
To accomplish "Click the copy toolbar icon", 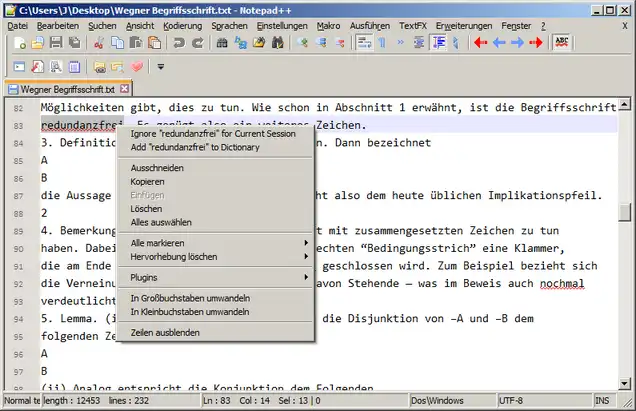I will click(117, 43).
